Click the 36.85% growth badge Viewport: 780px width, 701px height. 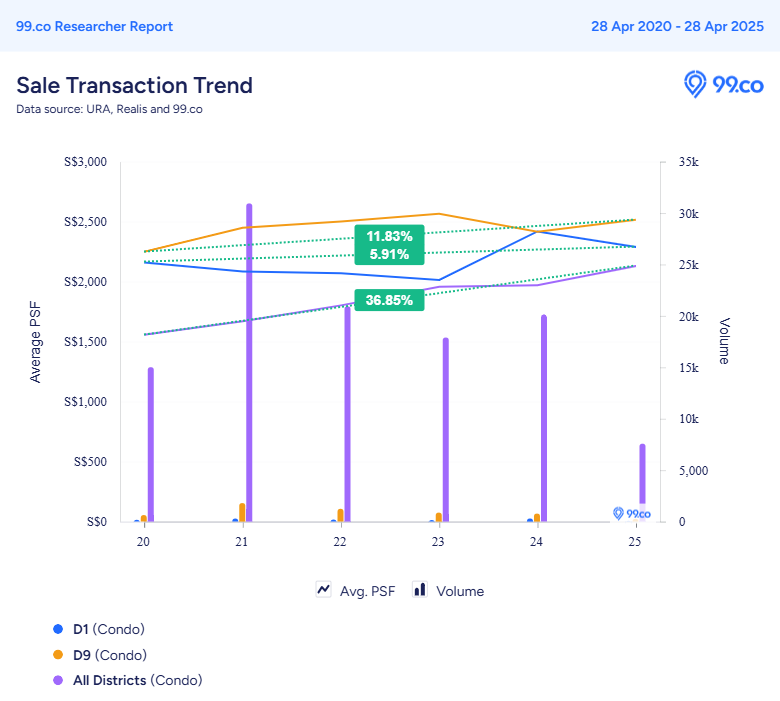pos(389,300)
